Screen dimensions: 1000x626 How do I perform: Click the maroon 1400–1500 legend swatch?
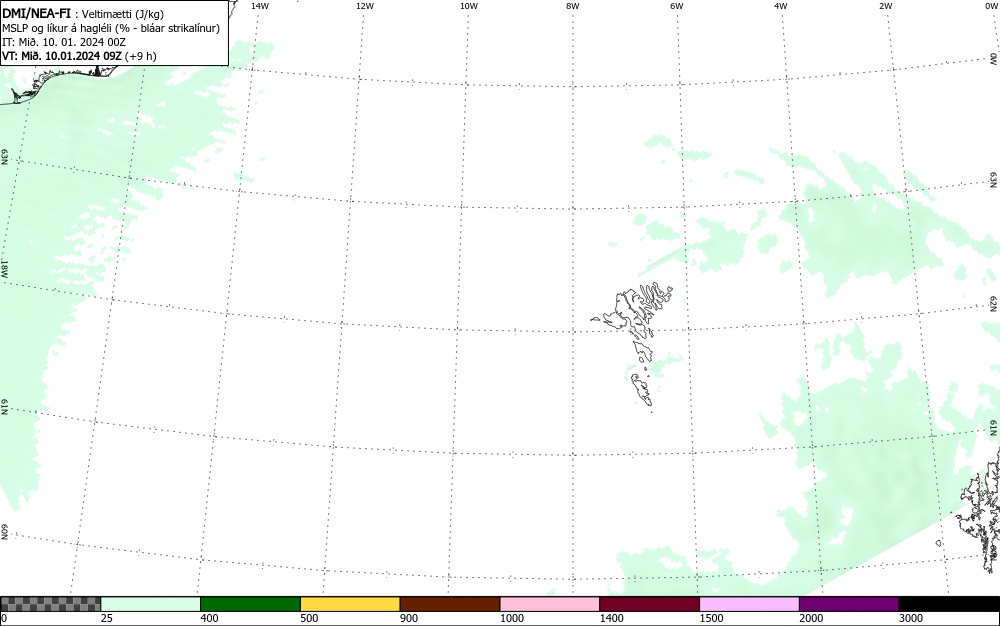click(649, 604)
